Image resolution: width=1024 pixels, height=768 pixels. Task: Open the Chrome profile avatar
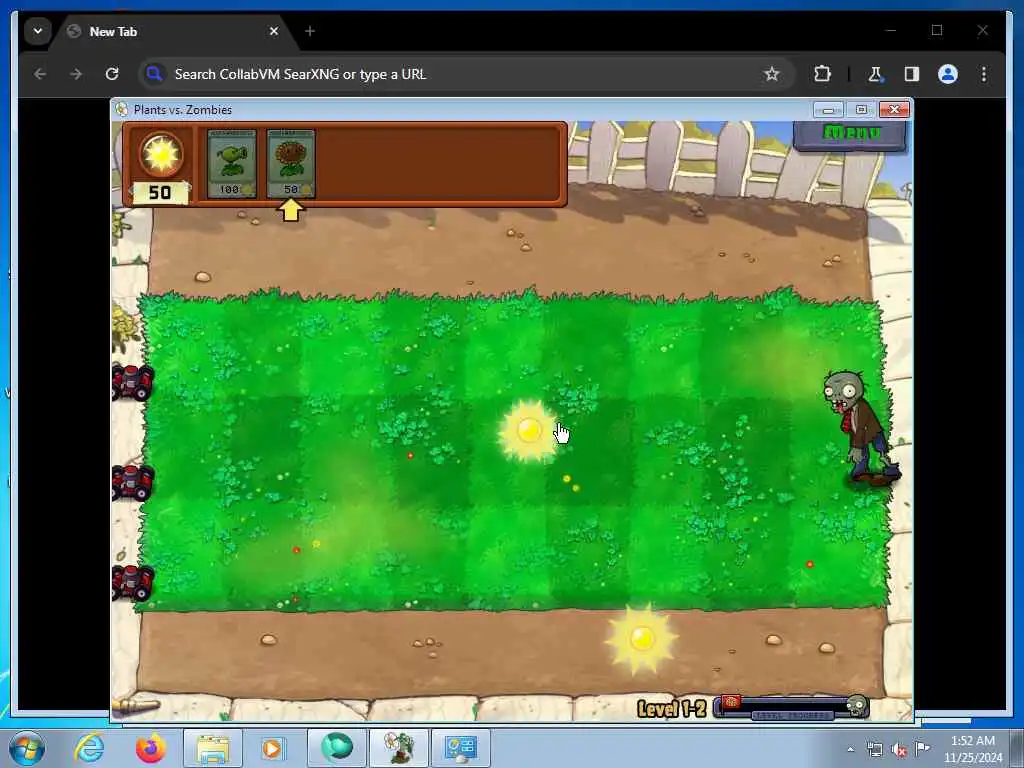[948, 74]
